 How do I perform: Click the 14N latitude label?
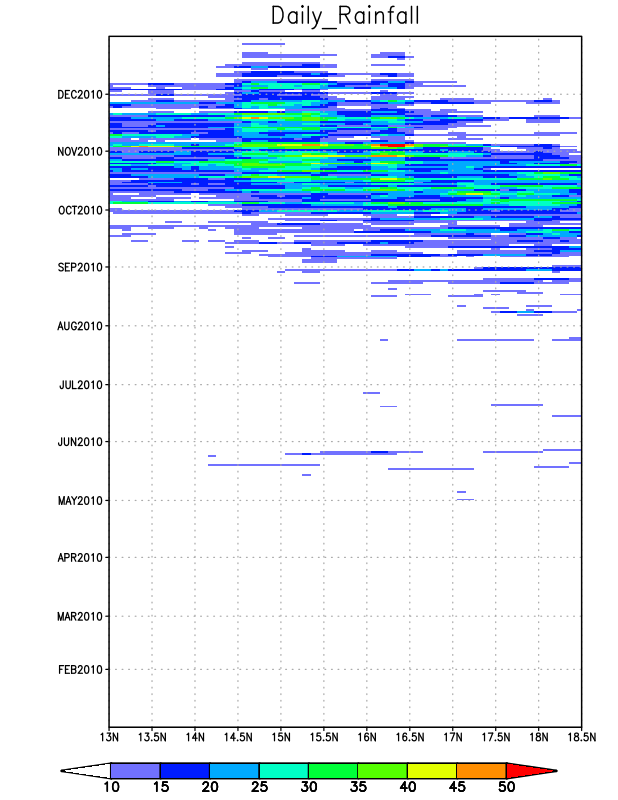[x=195, y=737]
